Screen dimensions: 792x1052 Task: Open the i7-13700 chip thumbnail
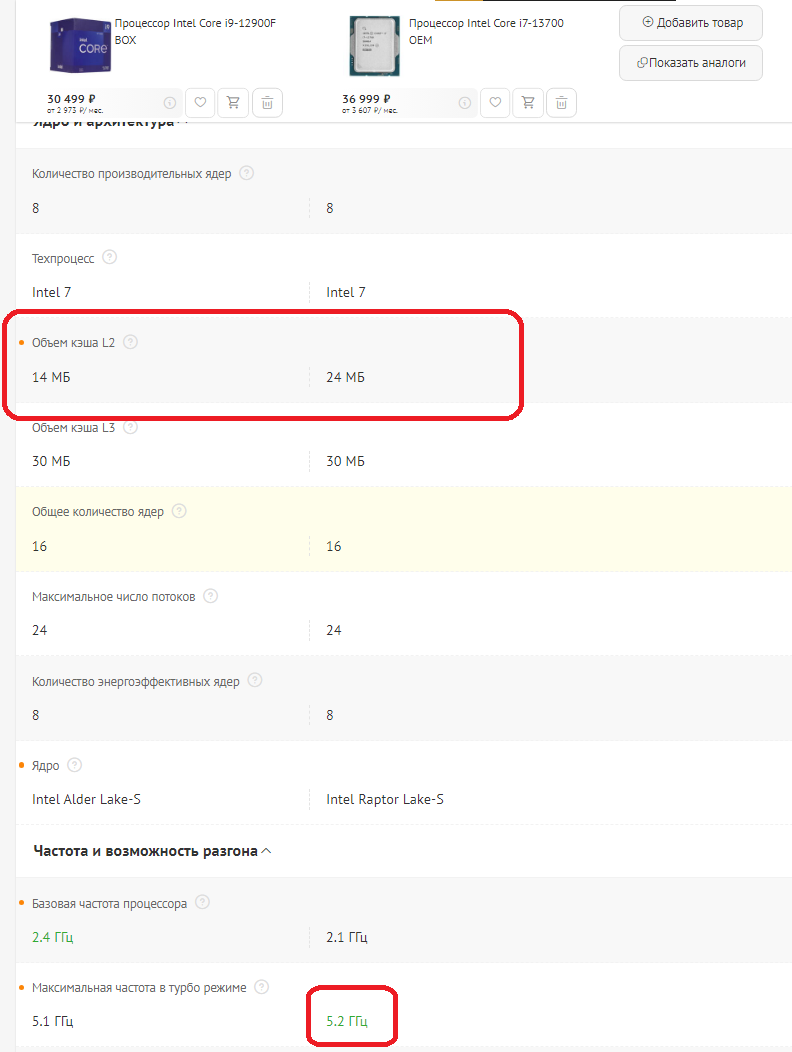click(x=375, y=46)
